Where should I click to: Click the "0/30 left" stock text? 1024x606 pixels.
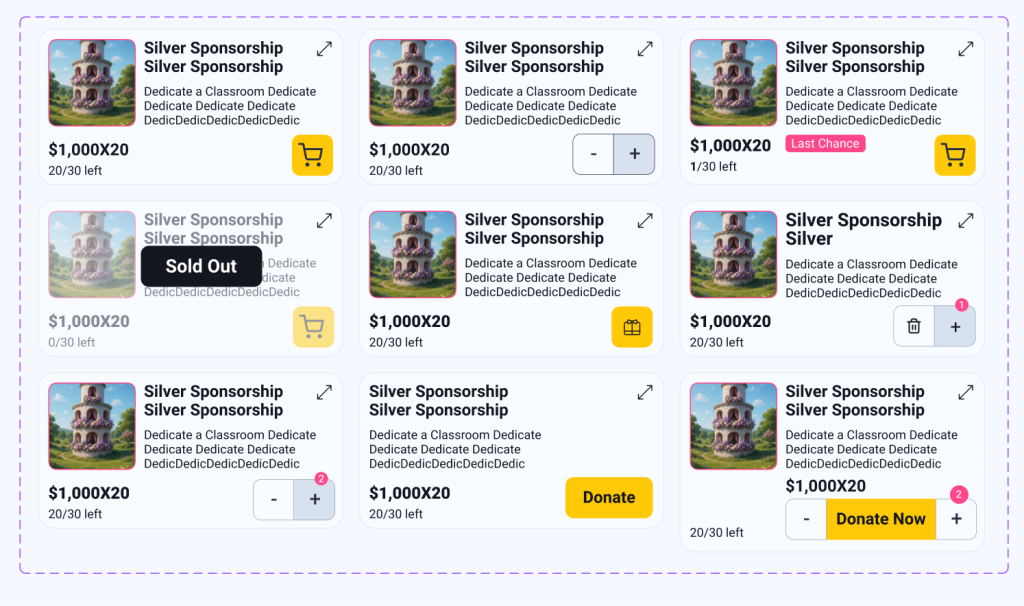tap(72, 342)
